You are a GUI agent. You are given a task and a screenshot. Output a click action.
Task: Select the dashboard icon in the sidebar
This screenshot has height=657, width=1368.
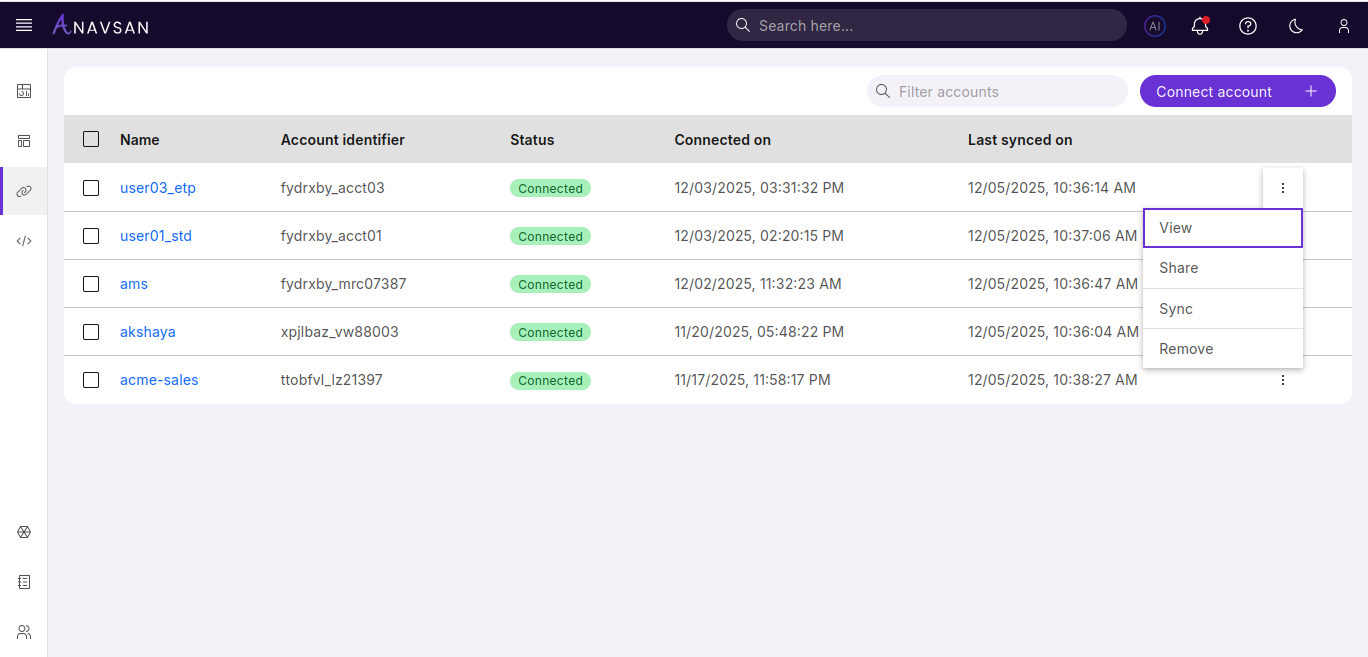(23, 91)
